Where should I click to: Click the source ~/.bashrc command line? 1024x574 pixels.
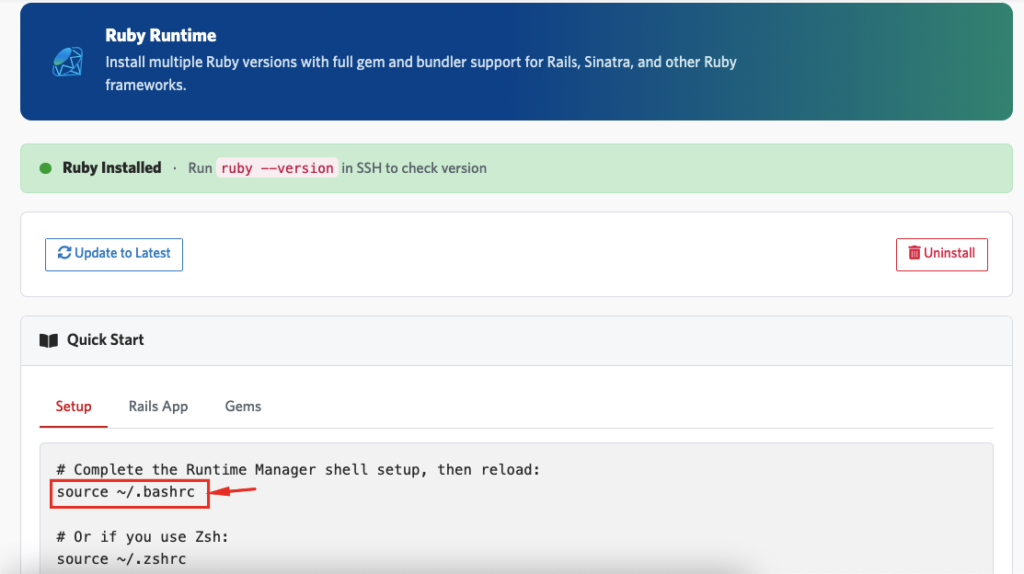click(x=125, y=492)
